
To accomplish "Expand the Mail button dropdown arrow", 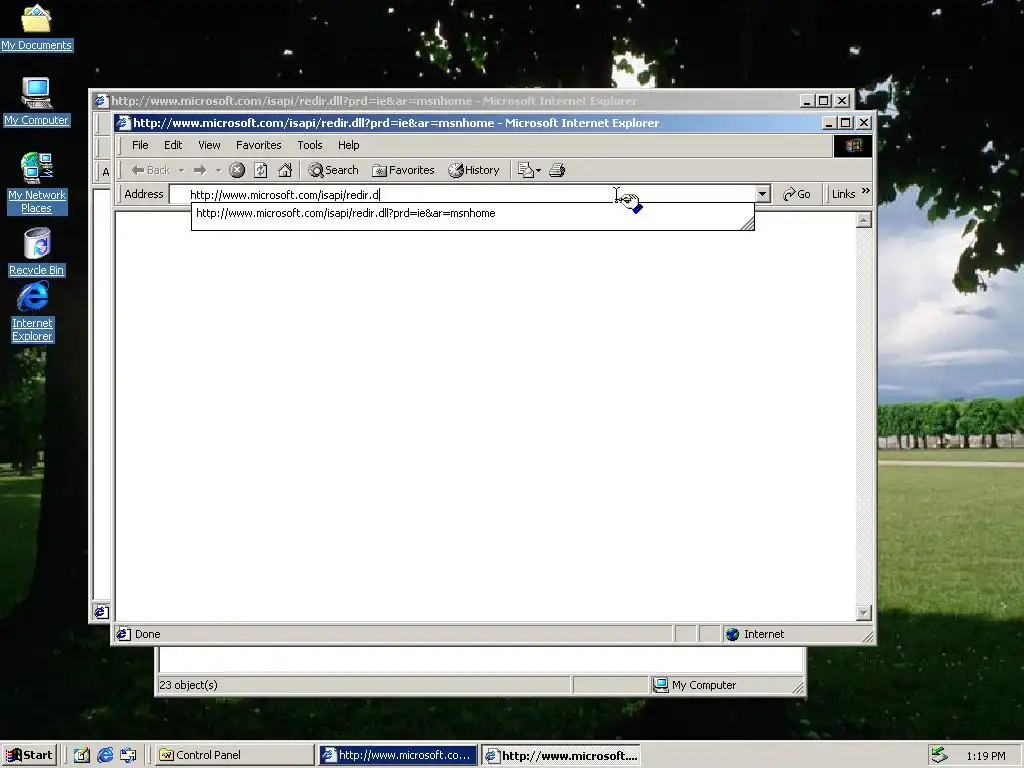I will click(539, 170).
